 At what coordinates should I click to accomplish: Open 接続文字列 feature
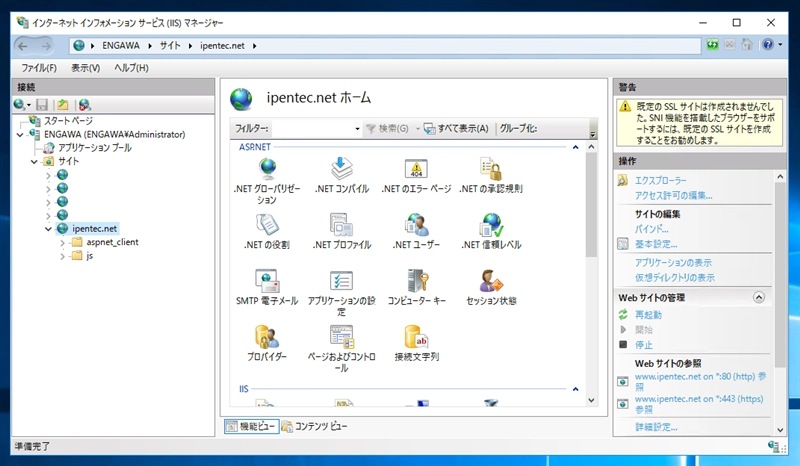(x=416, y=344)
